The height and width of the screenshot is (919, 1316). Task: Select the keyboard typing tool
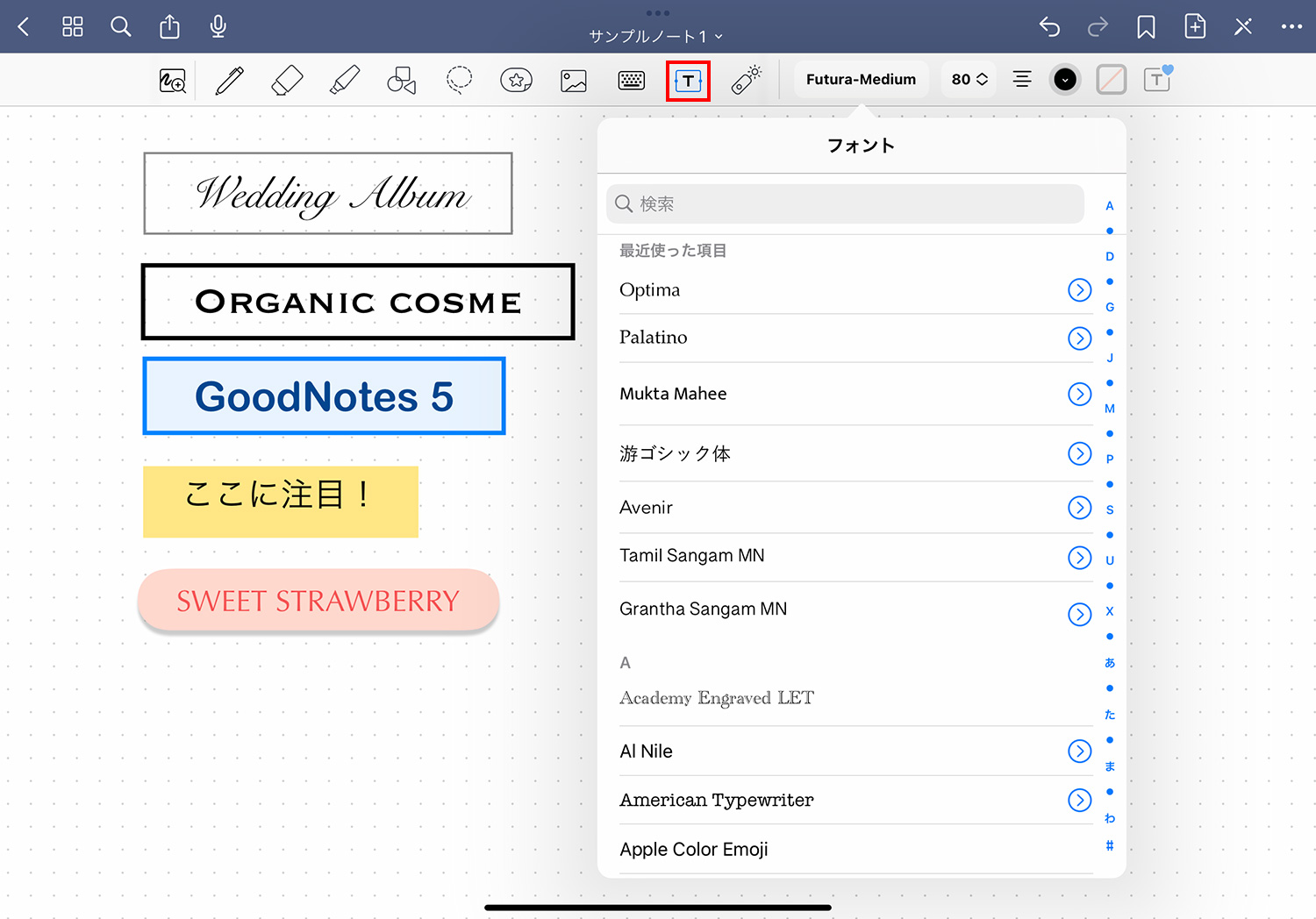coord(632,81)
